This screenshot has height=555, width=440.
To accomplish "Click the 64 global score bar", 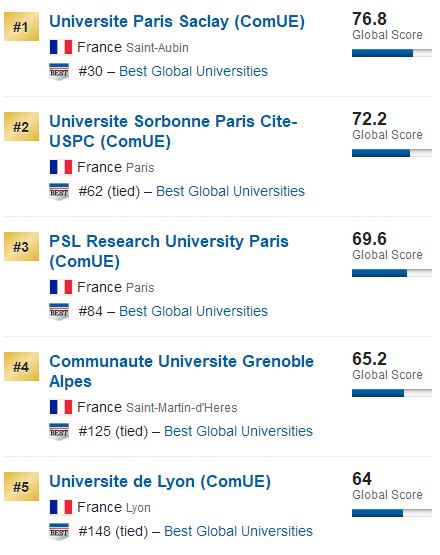I will point(392,513).
